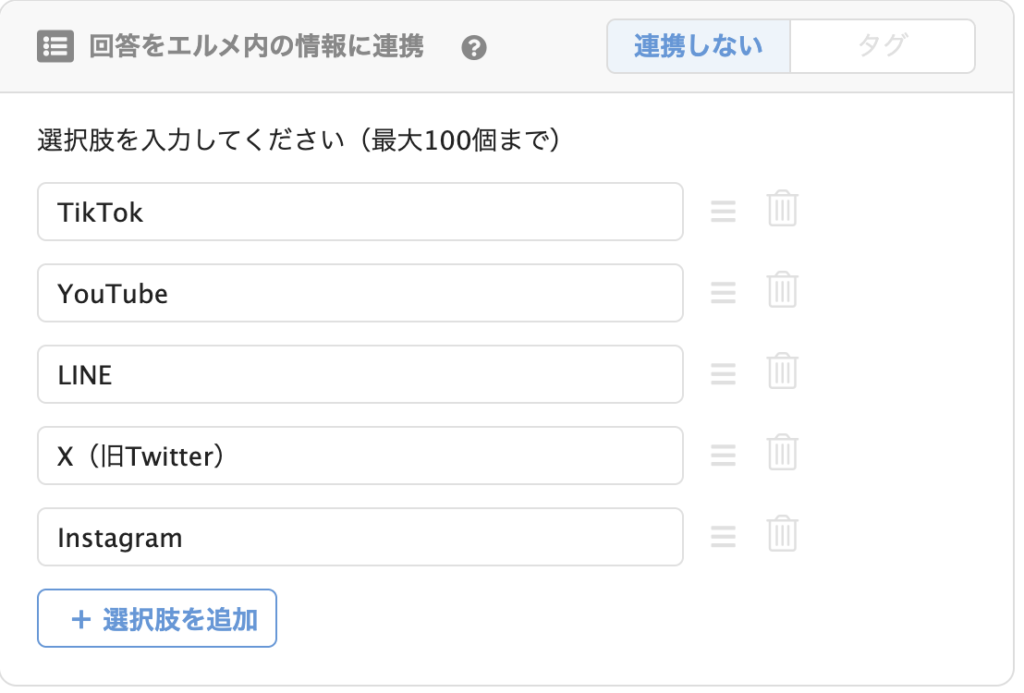Image resolution: width=1024 pixels, height=693 pixels.
Task: Grab the reorder handle for Instagram
Action: pos(723,536)
